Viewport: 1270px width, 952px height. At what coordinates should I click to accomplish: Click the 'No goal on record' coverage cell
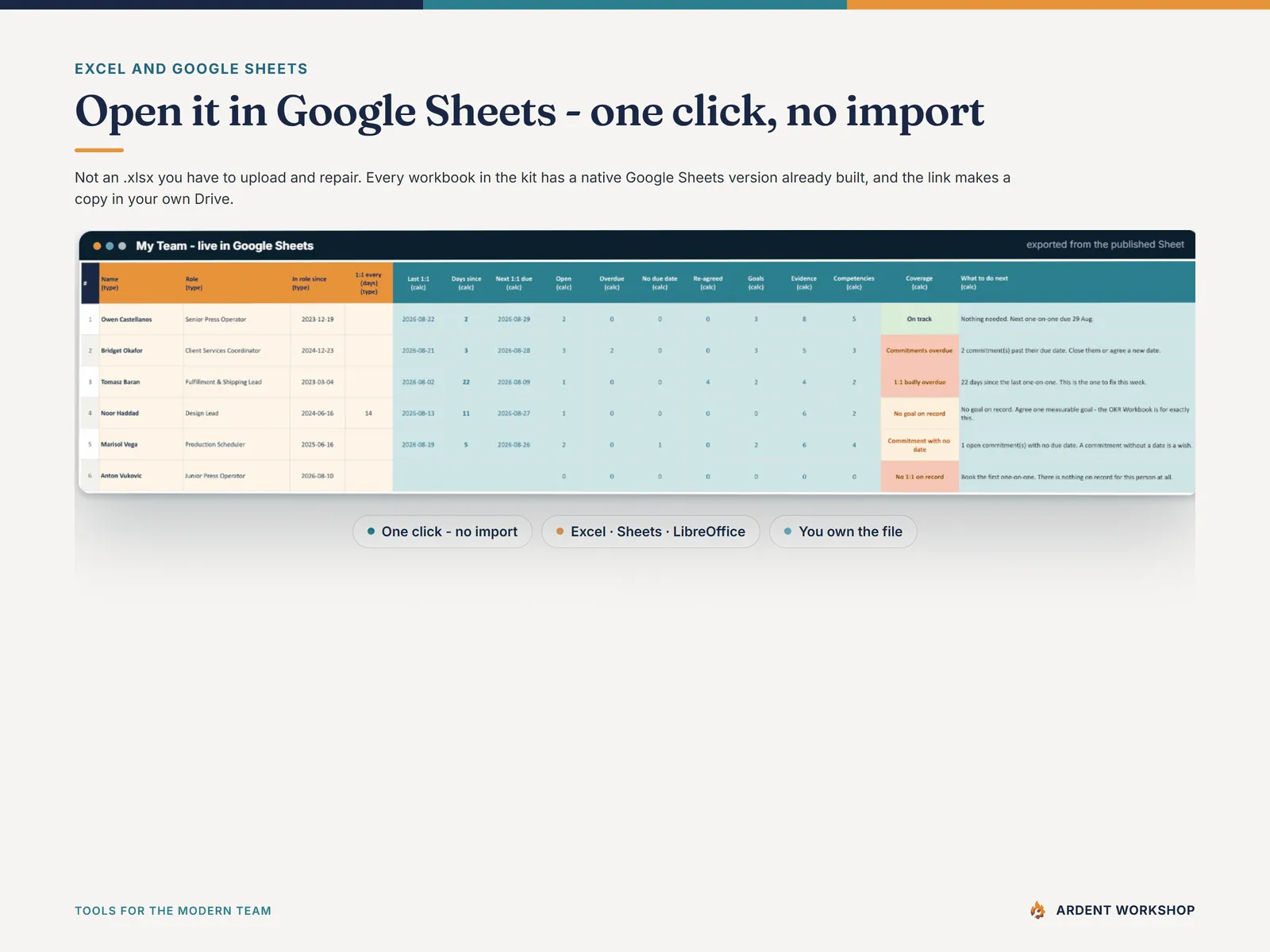pyautogui.click(x=919, y=413)
